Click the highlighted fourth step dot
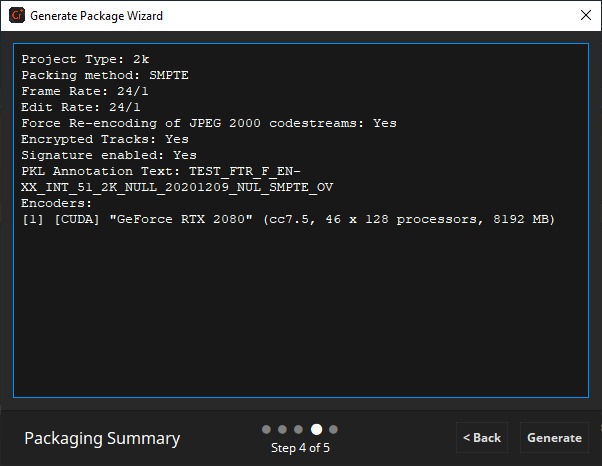Screen dimensions: 602x466 point(316,429)
